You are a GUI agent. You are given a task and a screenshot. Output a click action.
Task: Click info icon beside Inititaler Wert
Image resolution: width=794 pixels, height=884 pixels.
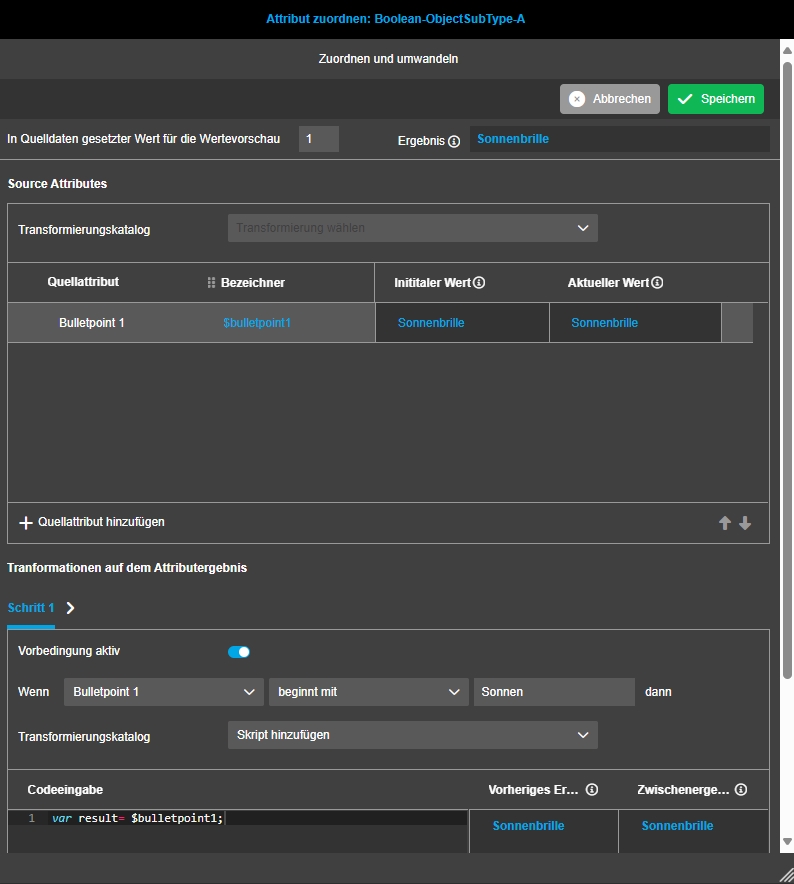tap(479, 283)
